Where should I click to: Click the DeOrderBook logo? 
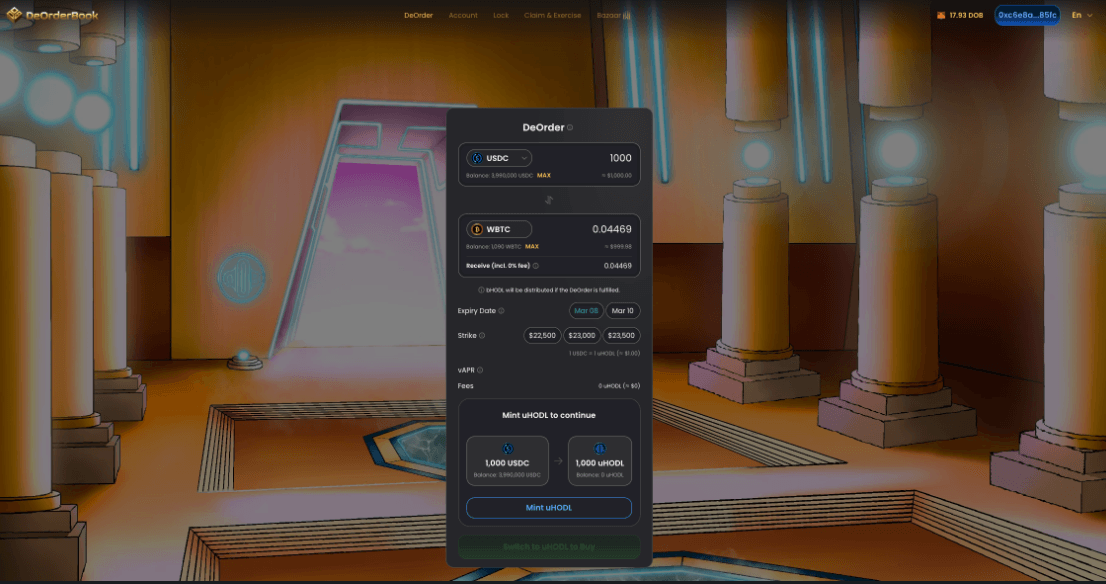[x=52, y=15]
